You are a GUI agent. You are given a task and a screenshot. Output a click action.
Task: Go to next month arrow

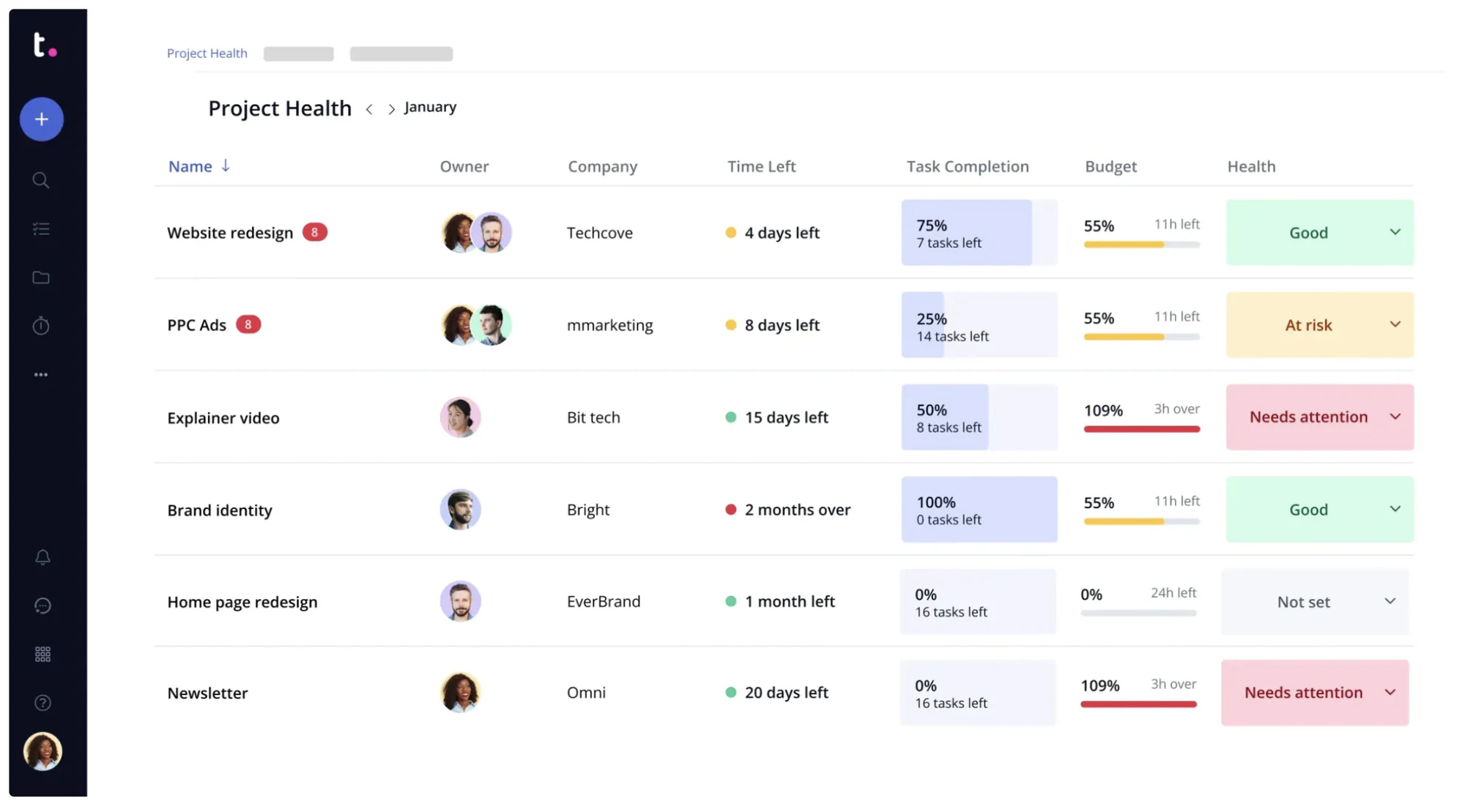[391, 109]
